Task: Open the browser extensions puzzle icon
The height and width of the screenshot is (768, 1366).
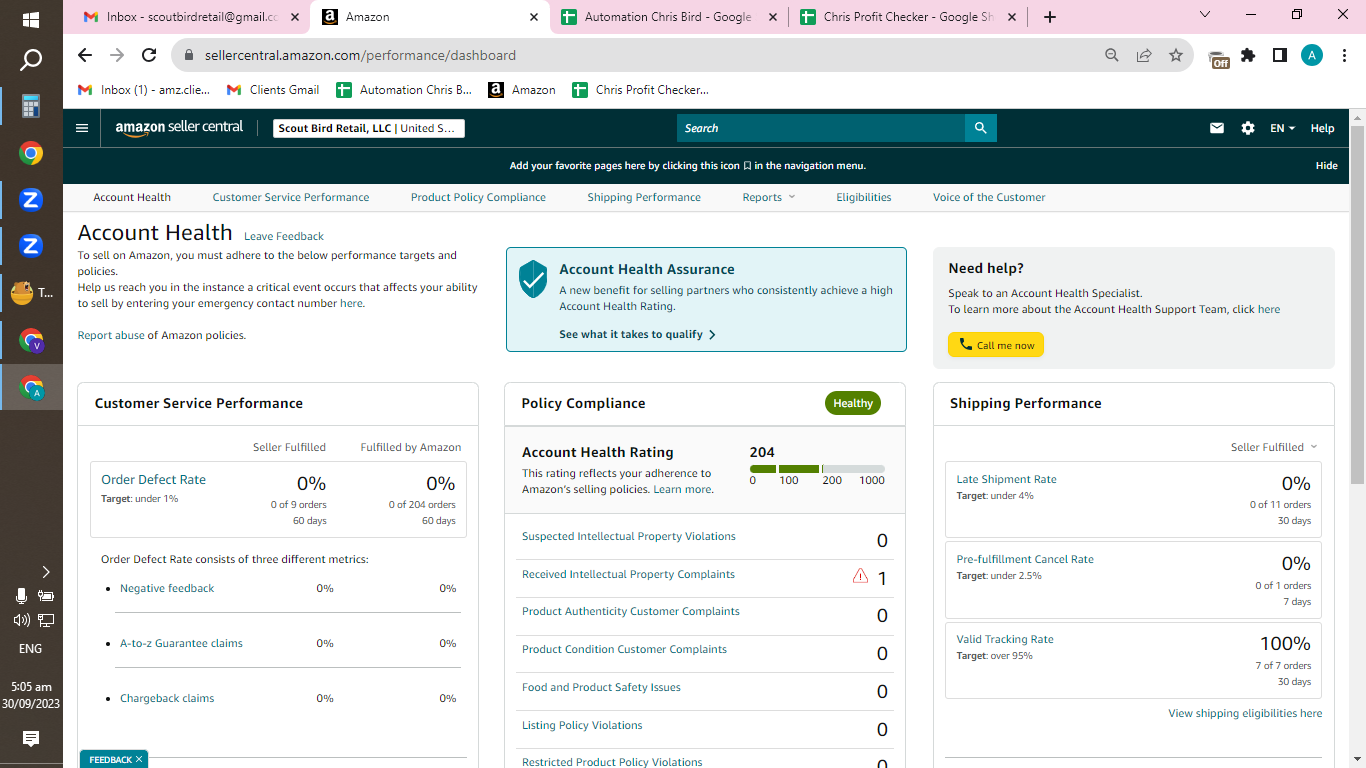Action: coord(1248,56)
